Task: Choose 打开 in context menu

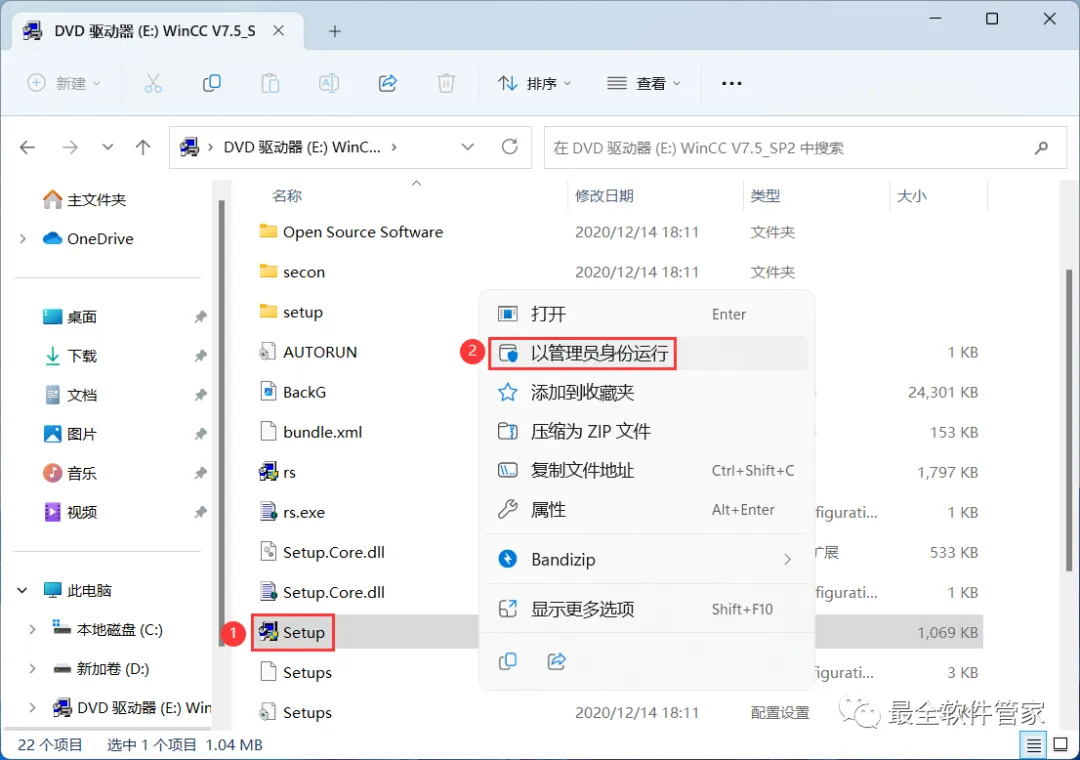Action: 646,314
